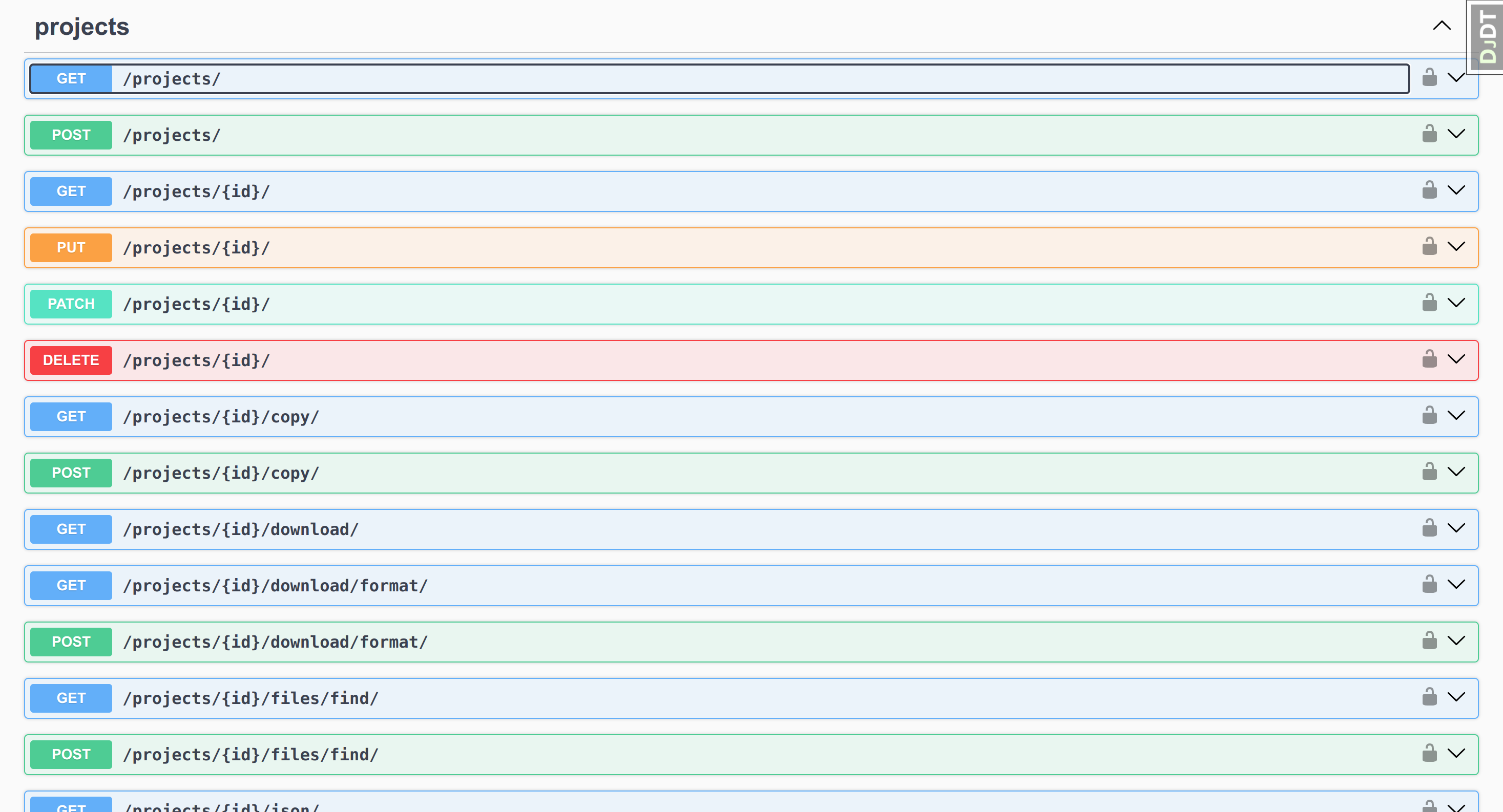Expand GET /projects/{id}/ chevron
1503x812 pixels.
tap(1456, 190)
